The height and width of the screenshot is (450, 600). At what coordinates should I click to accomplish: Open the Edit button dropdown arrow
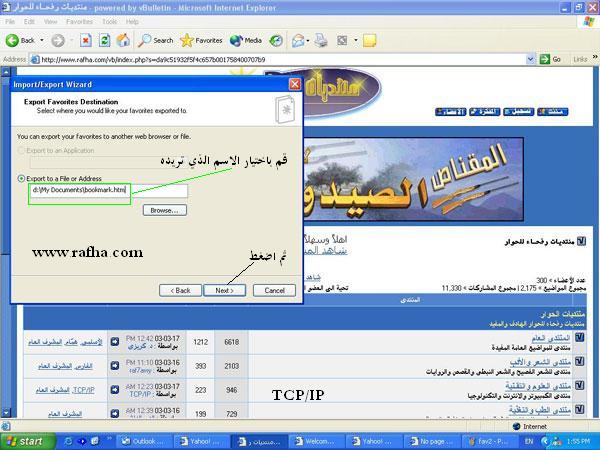pos(355,40)
